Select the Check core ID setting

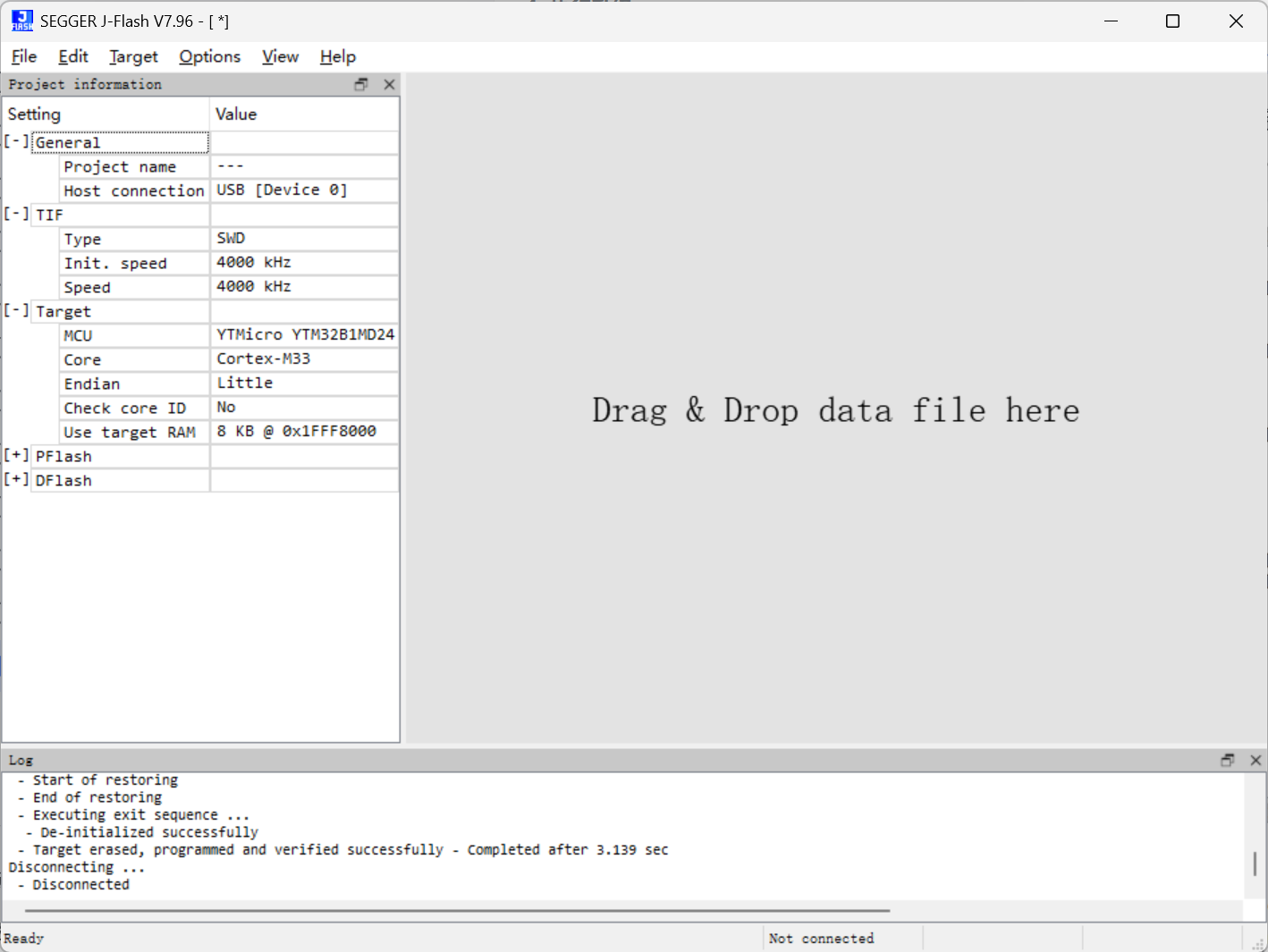[134, 408]
